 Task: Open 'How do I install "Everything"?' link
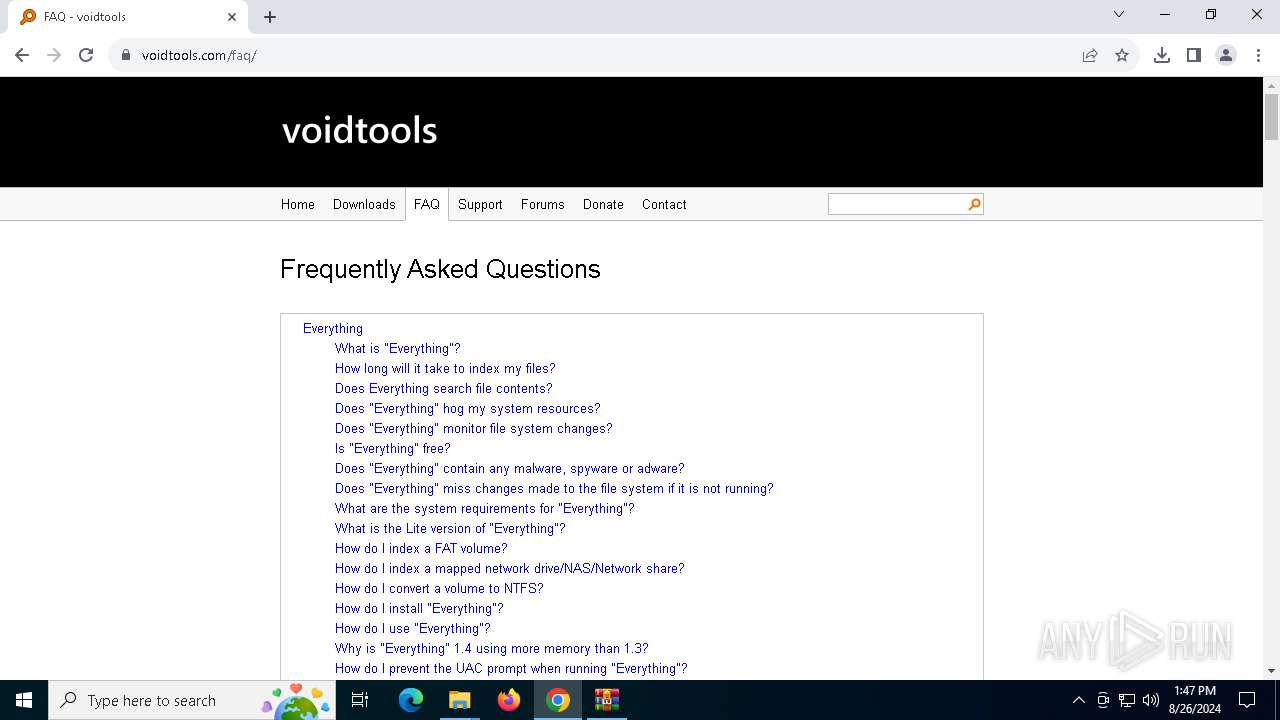tap(419, 608)
